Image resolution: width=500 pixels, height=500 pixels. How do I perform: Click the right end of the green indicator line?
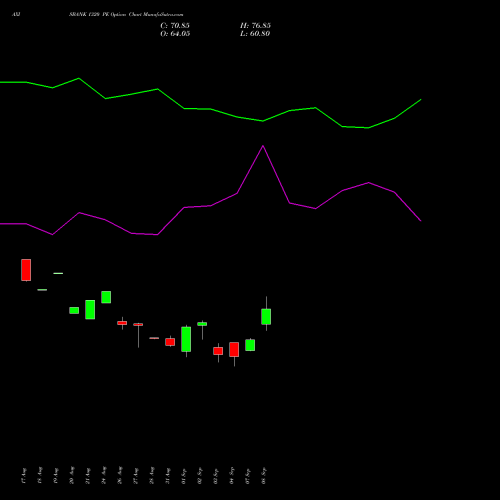(x=421, y=99)
